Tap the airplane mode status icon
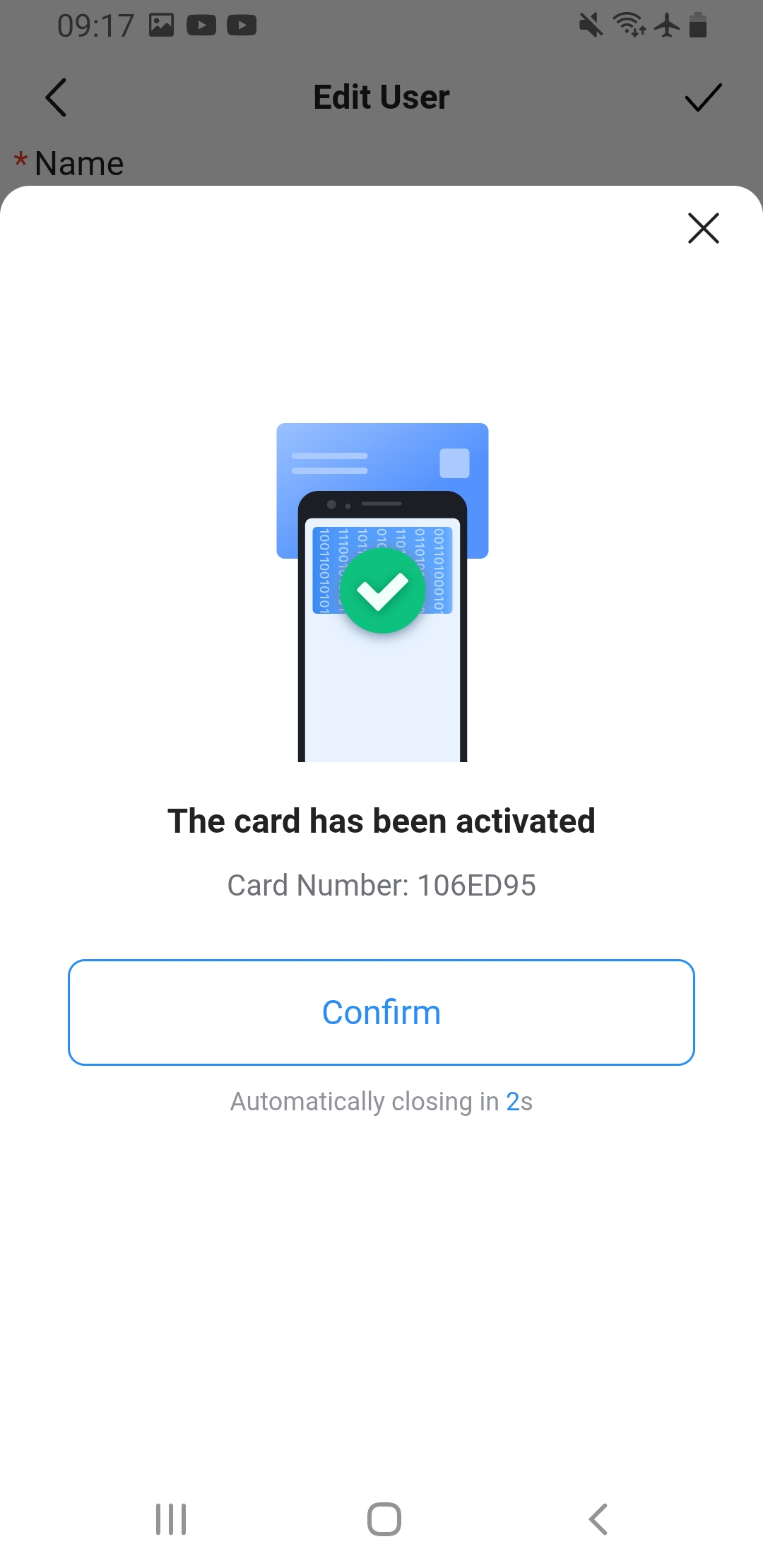This screenshot has width=763, height=1568. coord(667,25)
